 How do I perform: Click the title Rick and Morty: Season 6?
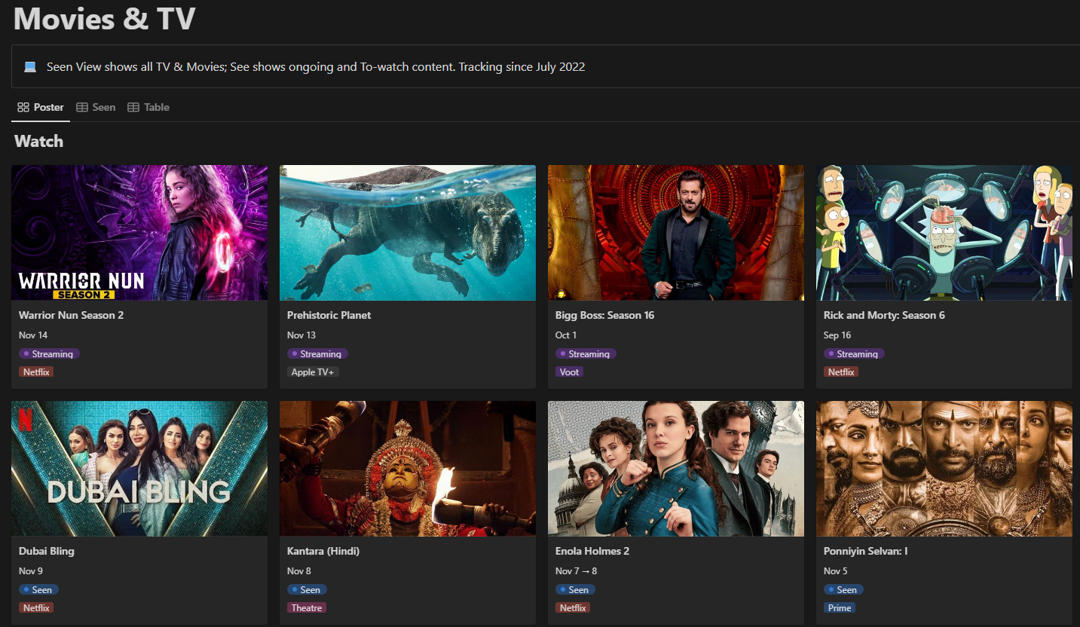(884, 316)
